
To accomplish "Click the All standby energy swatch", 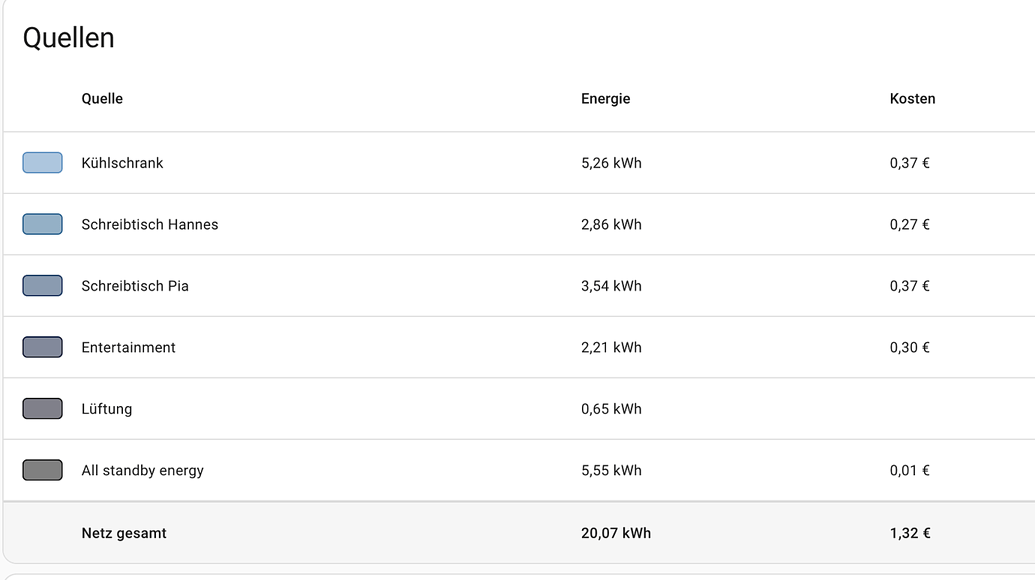I will coord(42,470).
